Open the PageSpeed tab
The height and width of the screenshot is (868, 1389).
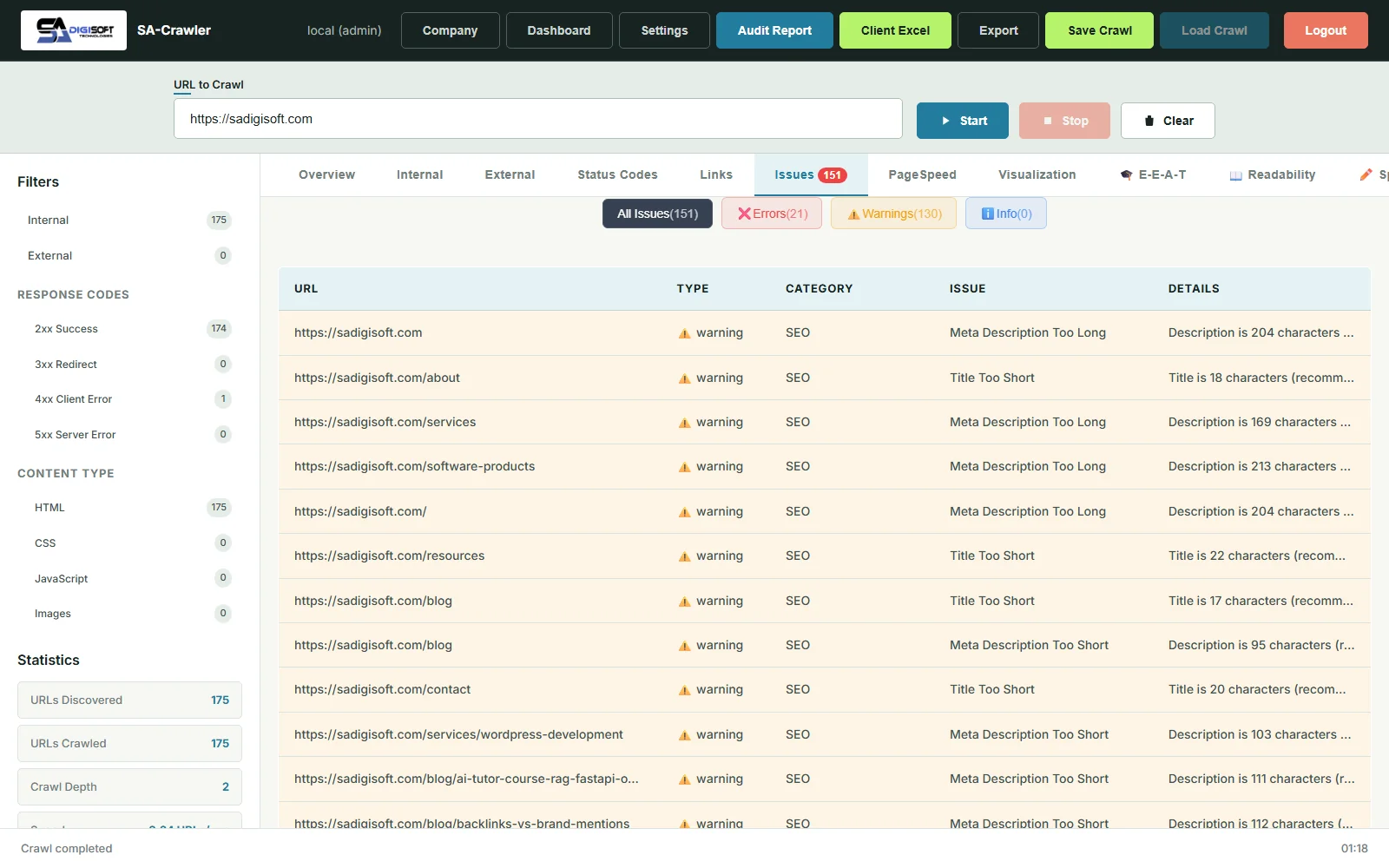[x=922, y=174]
